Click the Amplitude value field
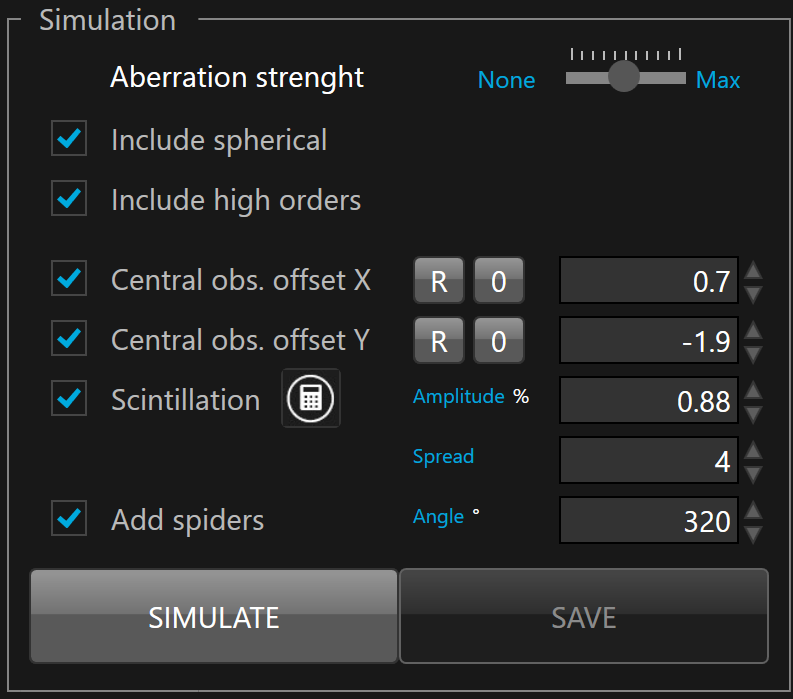The height and width of the screenshot is (699, 793). [648, 401]
